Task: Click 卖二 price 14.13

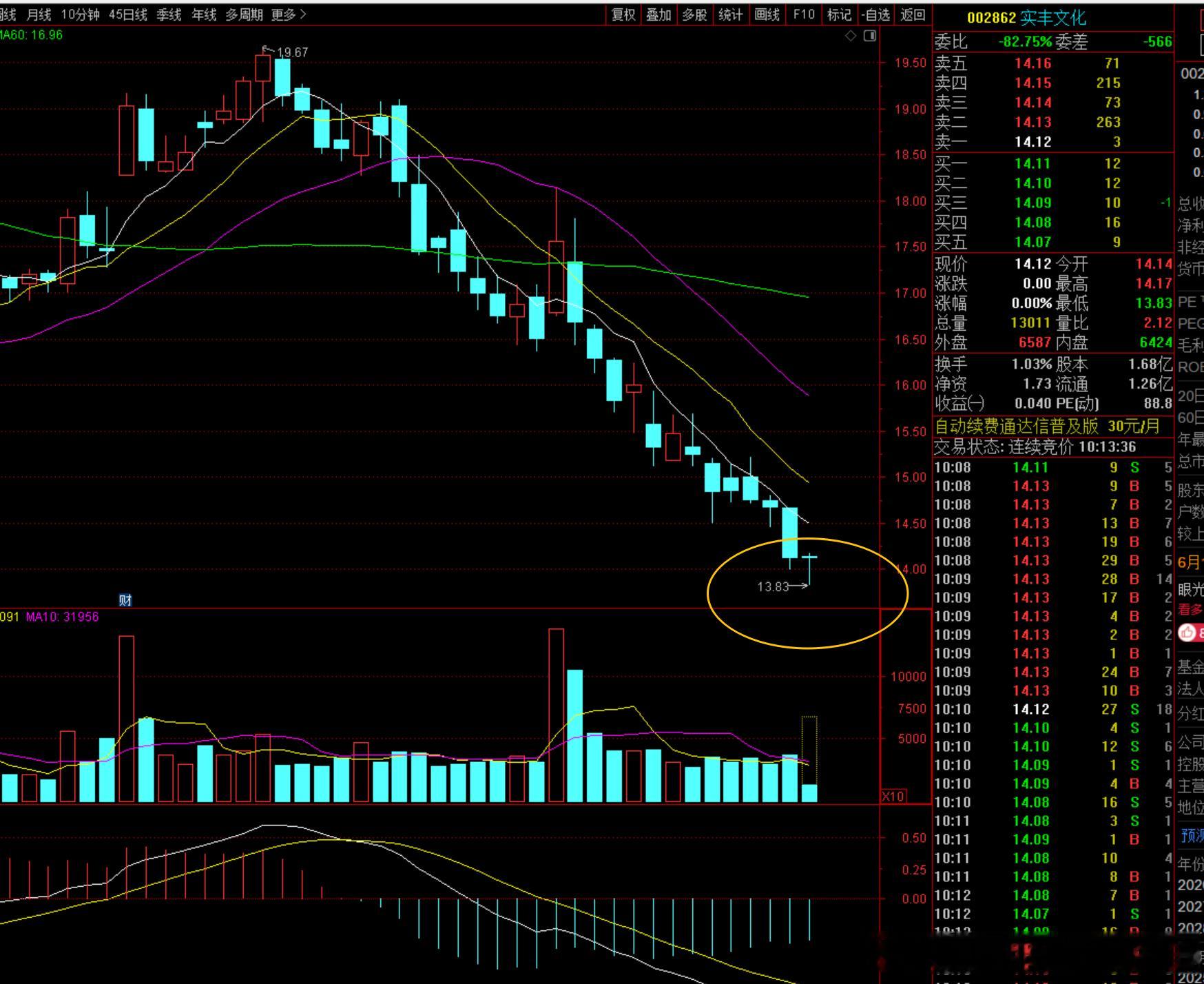Action: pyautogui.click(x=1032, y=122)
